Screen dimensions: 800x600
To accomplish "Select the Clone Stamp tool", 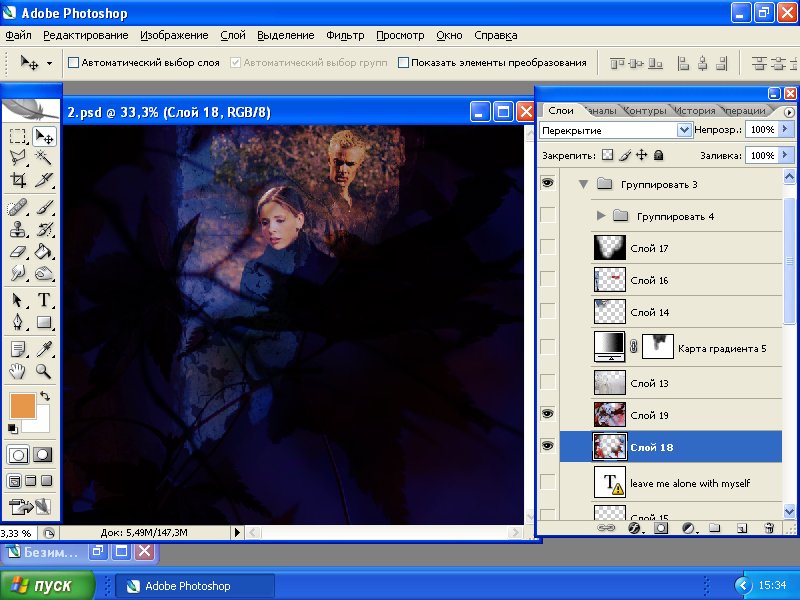I will 18,229.
